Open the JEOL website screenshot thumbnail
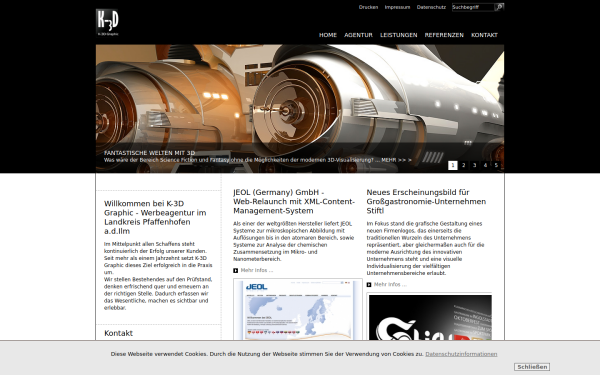 (x=298, y=310)
